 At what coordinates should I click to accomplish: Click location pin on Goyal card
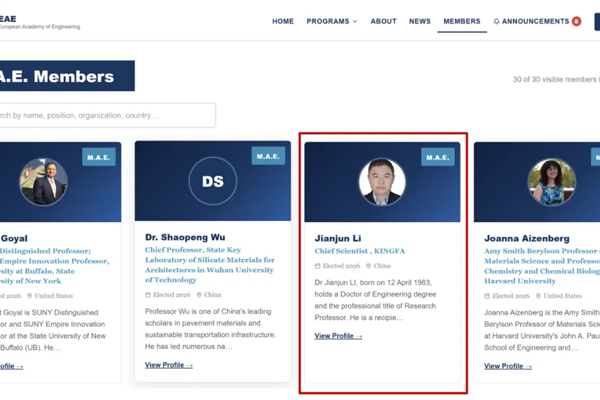click(29, 296)
